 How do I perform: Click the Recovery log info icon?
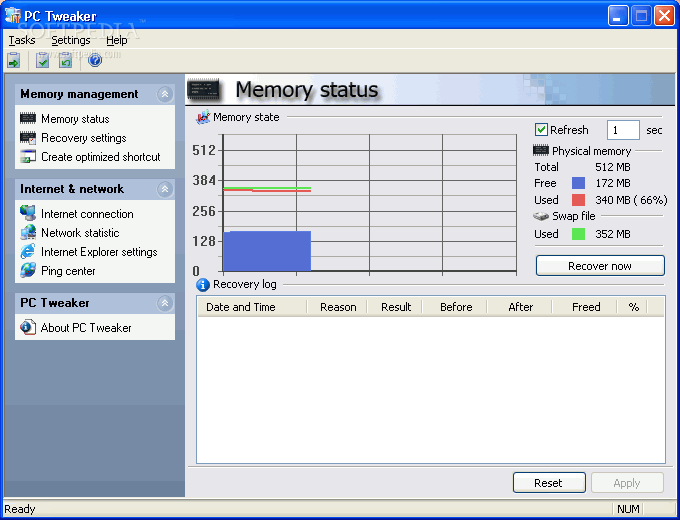(x=203, y=285)
